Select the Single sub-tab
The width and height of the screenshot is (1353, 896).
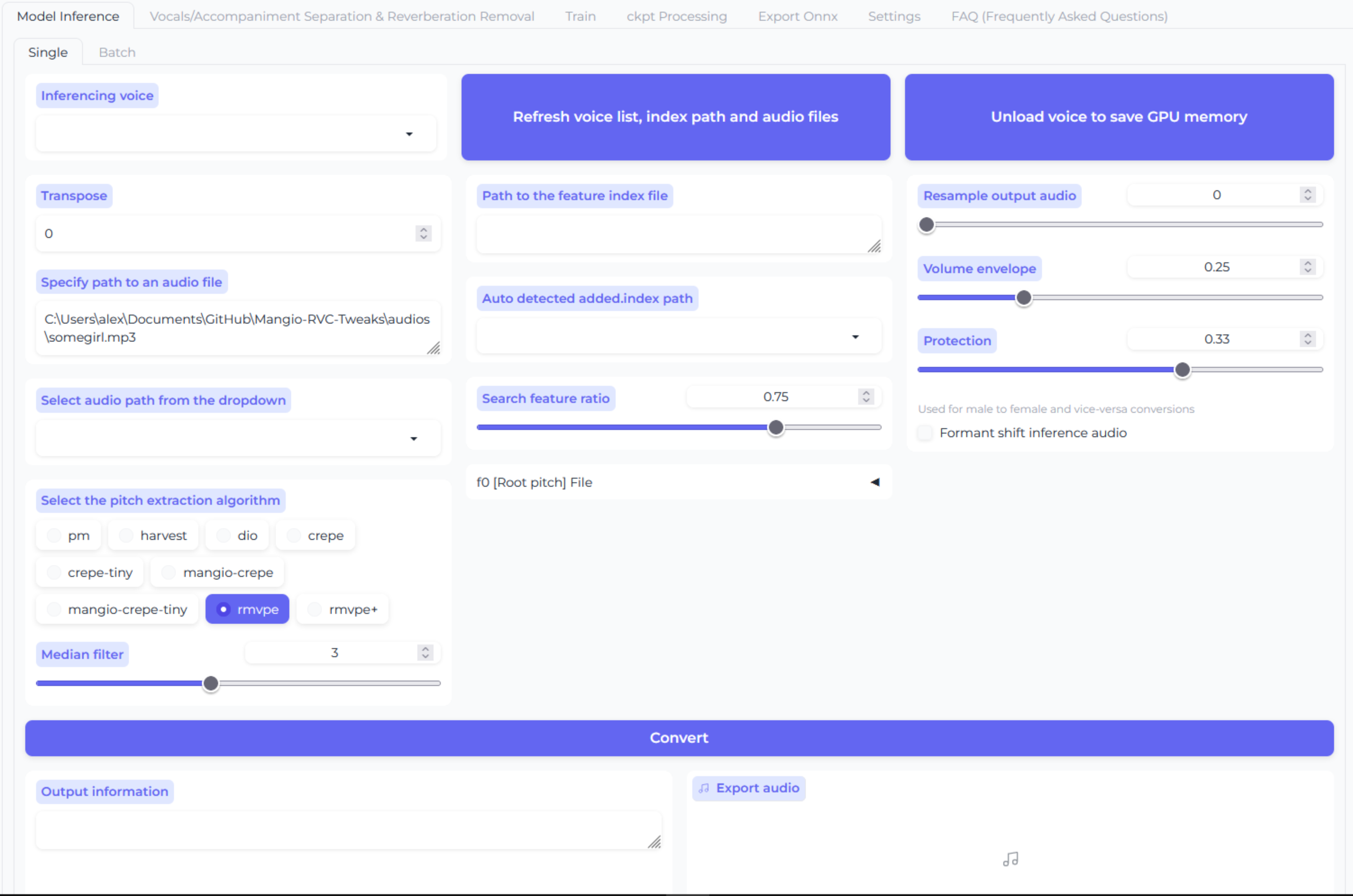[x=48, y=52]
